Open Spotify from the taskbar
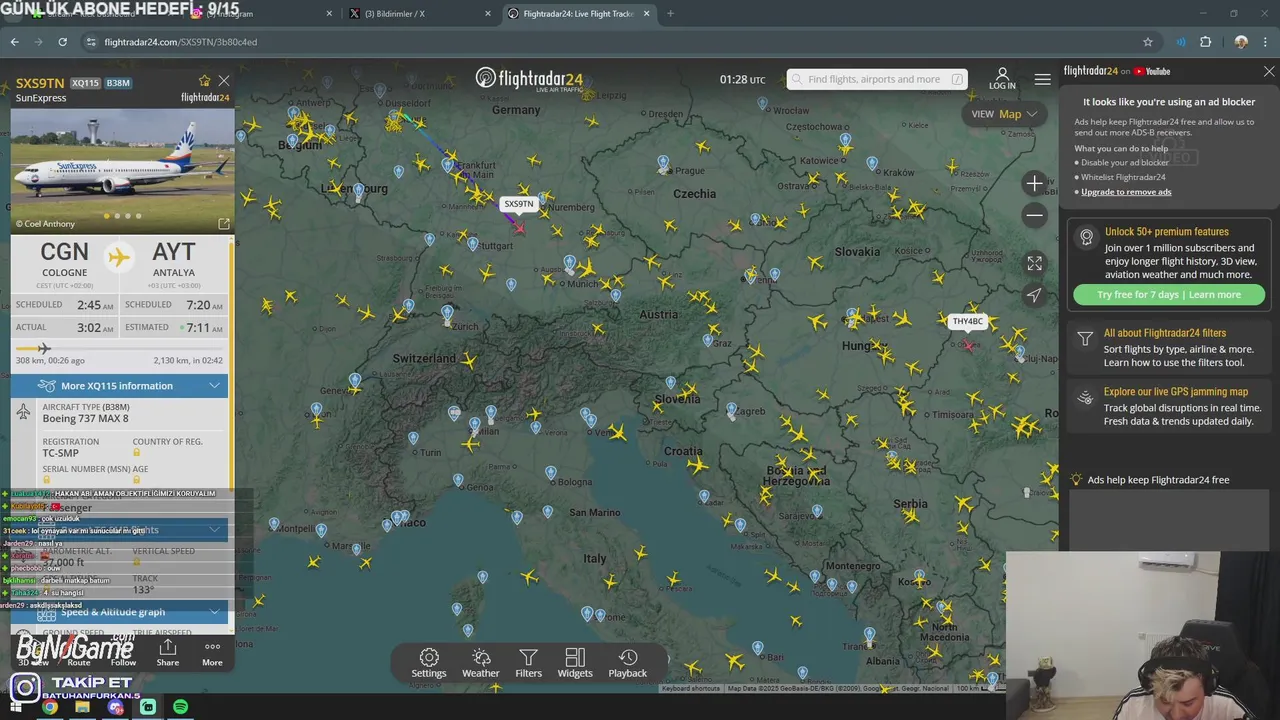 click(180, 707)
